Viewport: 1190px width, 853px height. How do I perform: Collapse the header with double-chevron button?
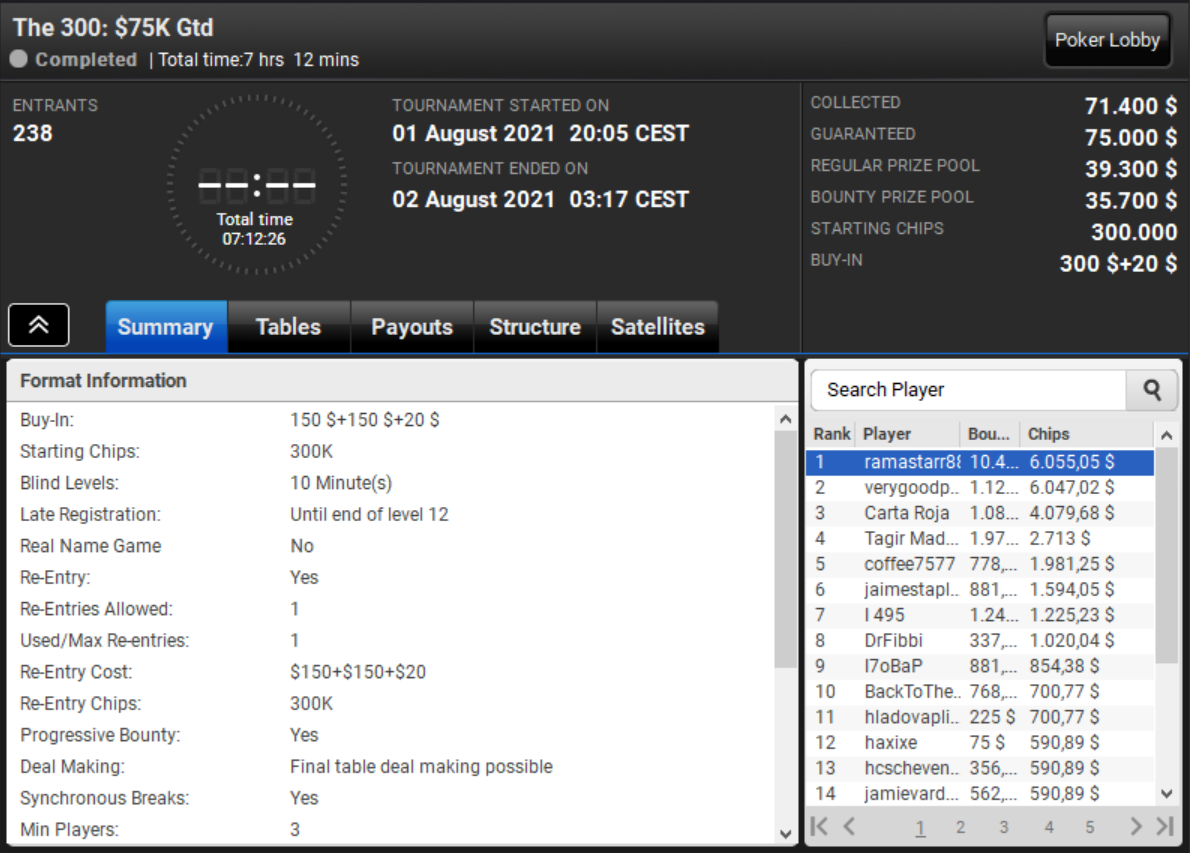pos(39,325)
